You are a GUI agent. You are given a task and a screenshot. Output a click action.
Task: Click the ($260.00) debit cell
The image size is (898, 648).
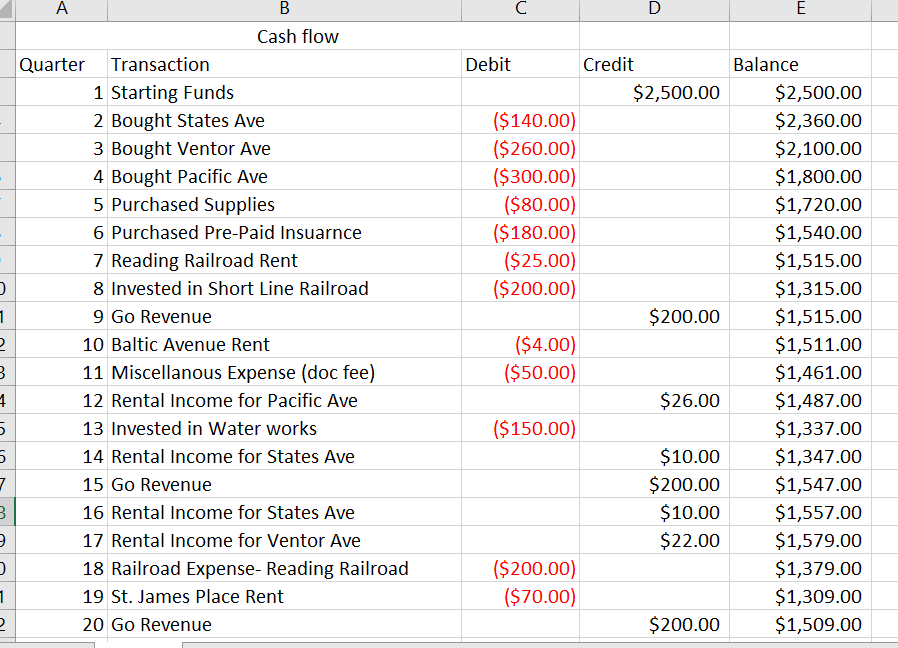520,148
